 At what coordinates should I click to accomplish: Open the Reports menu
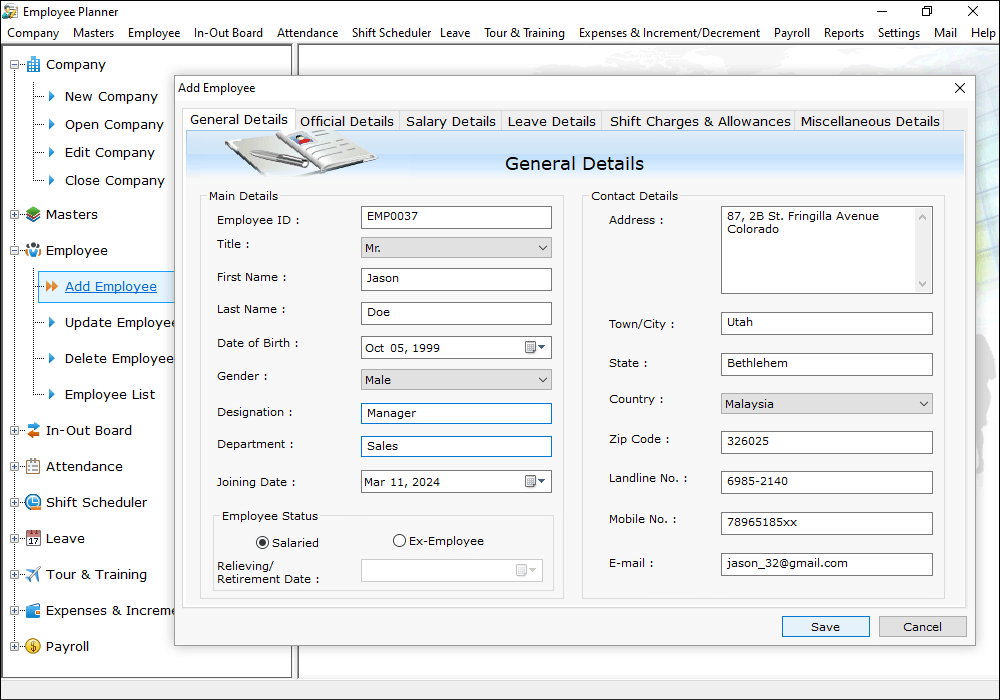(x=843, y=33)
